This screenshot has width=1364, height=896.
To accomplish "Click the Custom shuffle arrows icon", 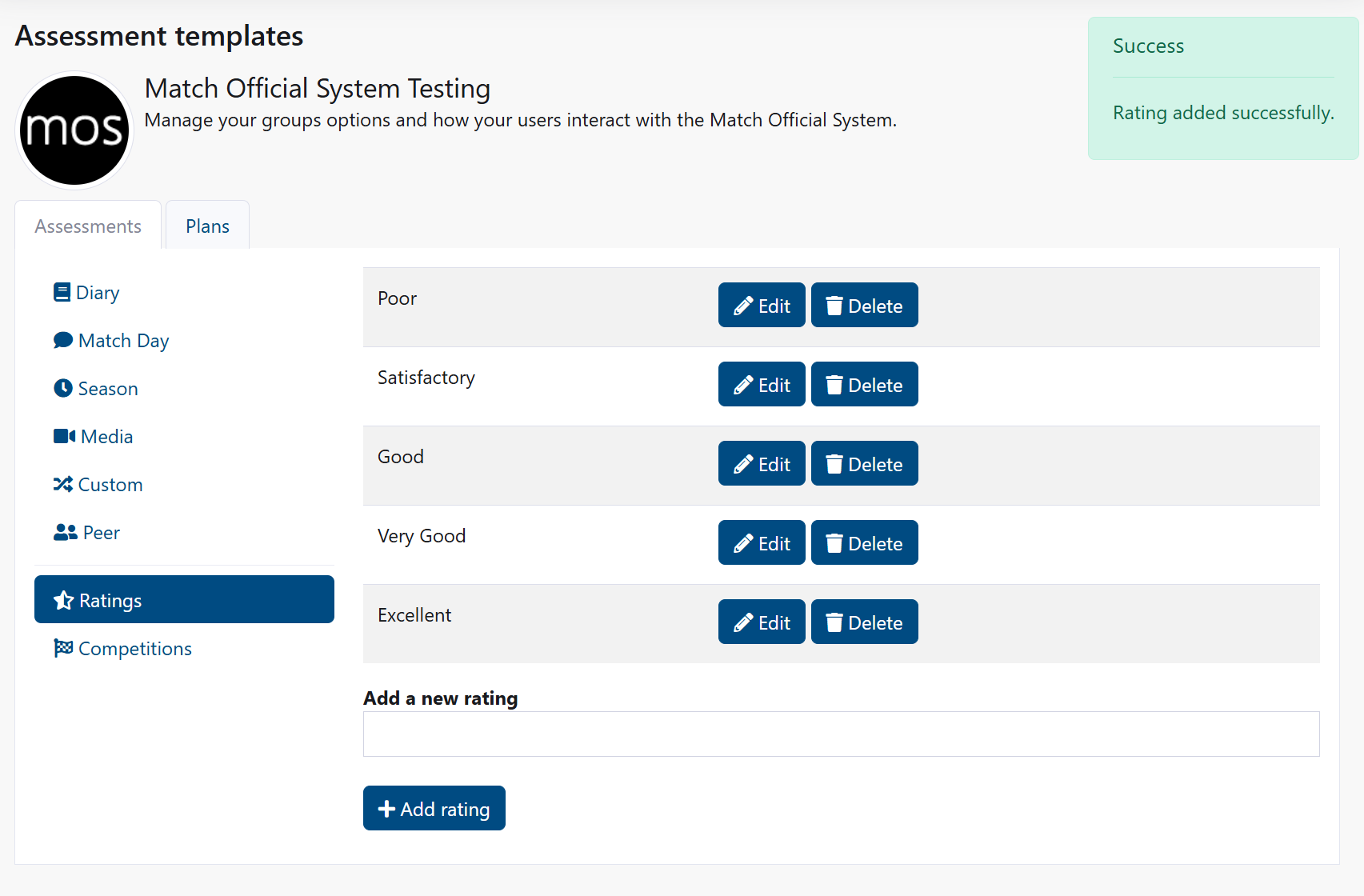I will coord(63,483).
